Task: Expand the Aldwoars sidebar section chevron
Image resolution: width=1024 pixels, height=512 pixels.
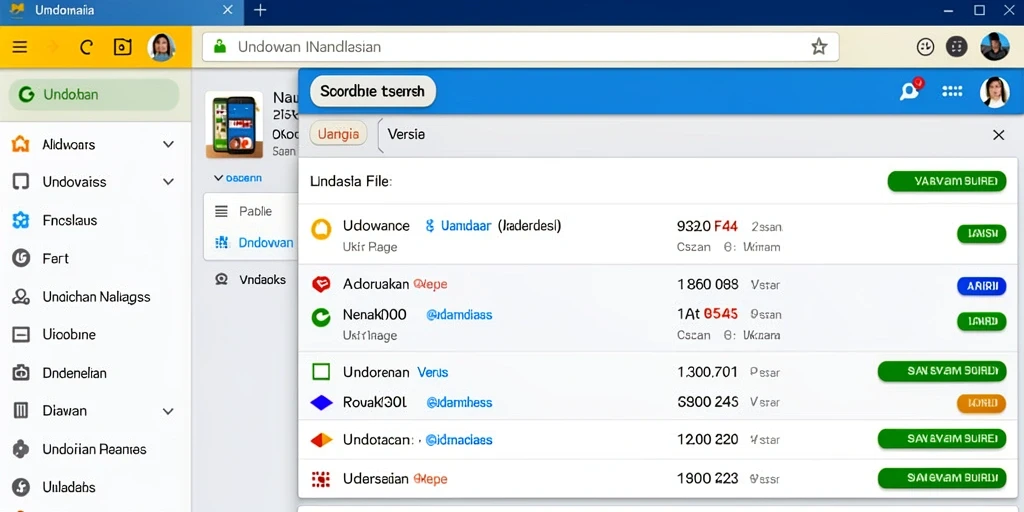Action: click(168, 144)
